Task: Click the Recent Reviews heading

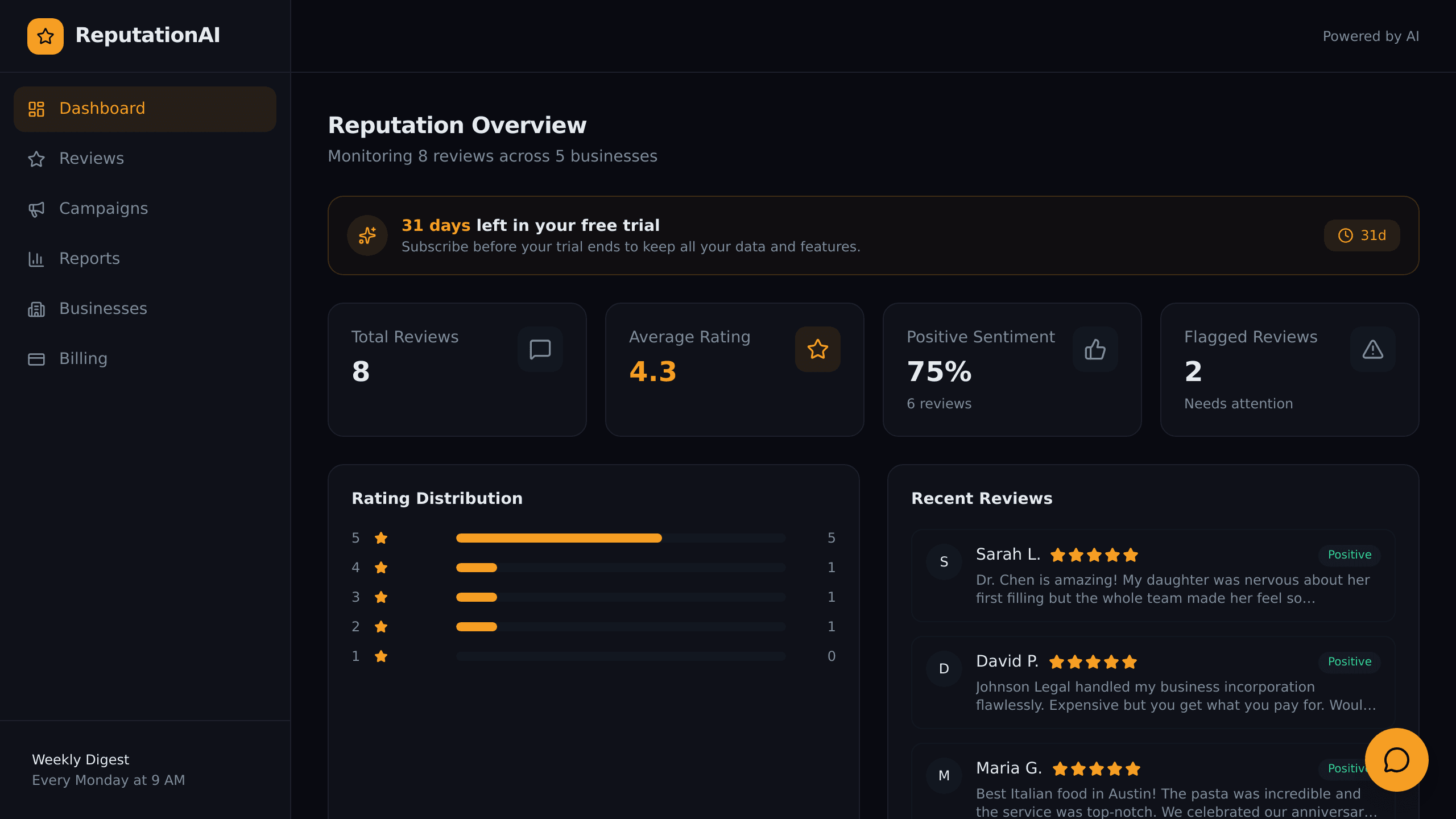Action: click(982, 499)
